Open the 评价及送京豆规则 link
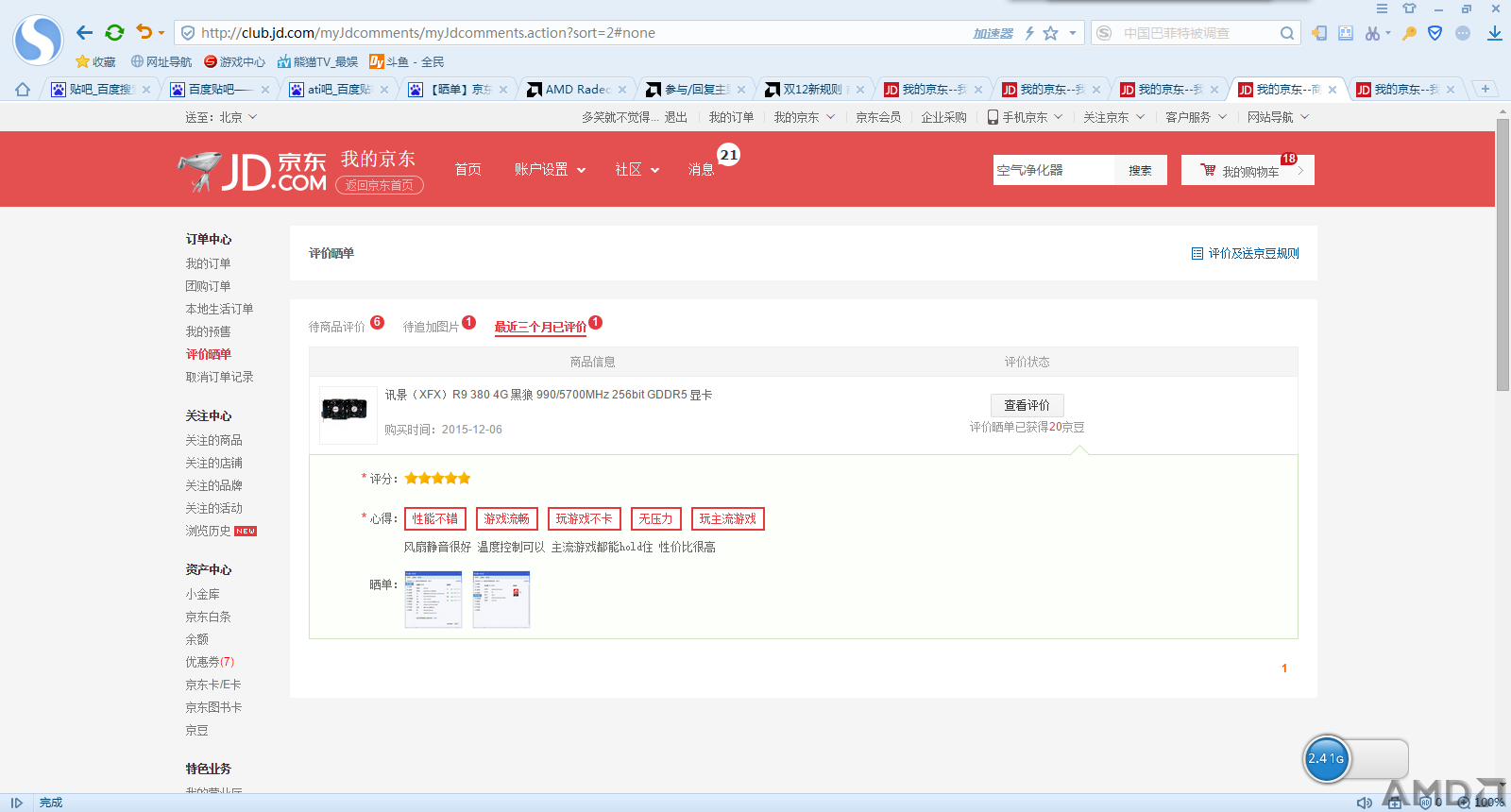1511x812 pixels. [x=1246, y=253]
